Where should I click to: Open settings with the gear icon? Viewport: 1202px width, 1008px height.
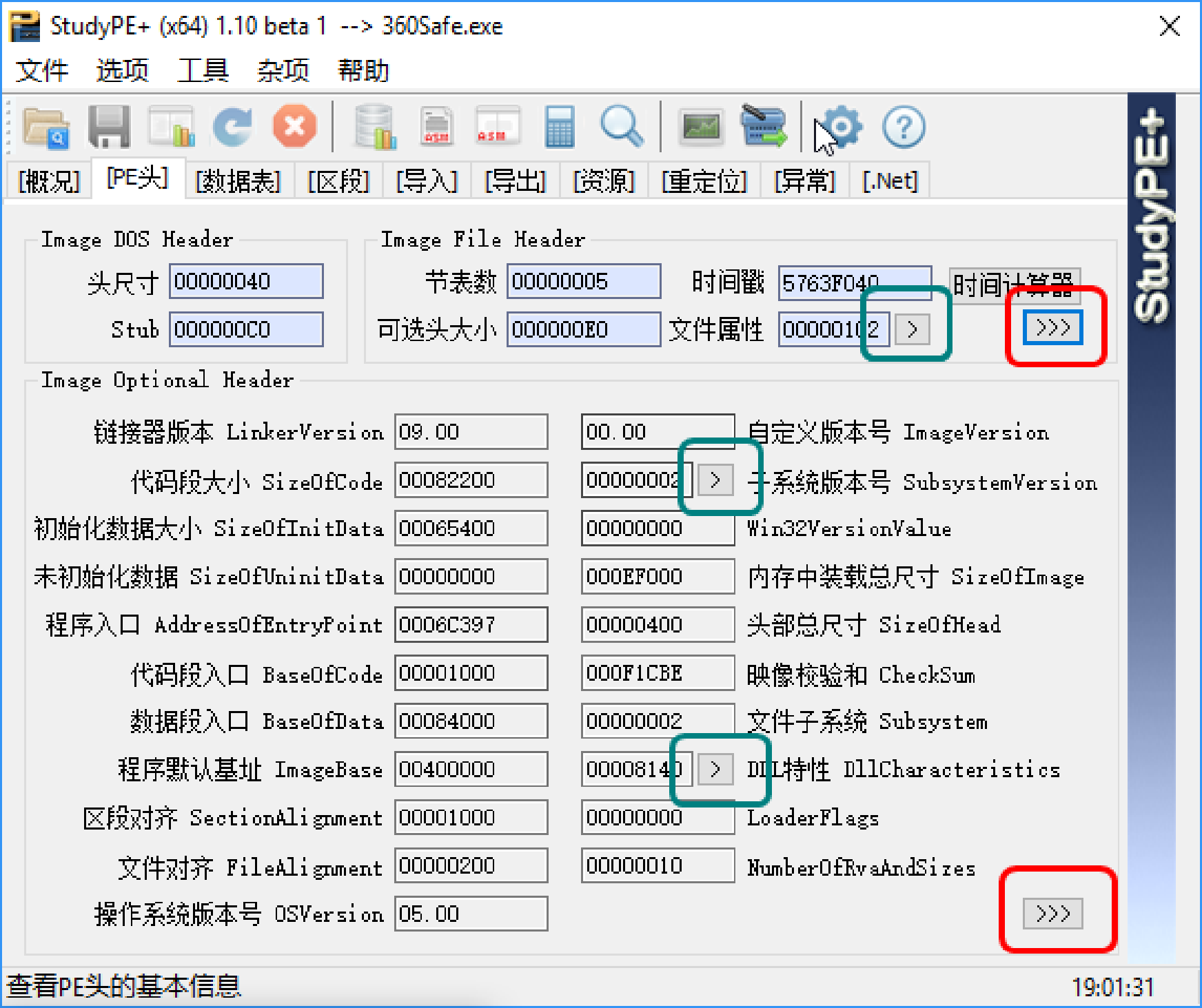(x=842, y=127)
